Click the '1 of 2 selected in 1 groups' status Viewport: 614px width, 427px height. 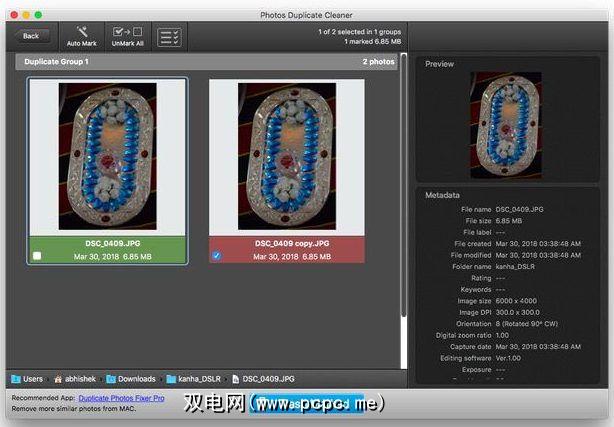coord(359,32)
